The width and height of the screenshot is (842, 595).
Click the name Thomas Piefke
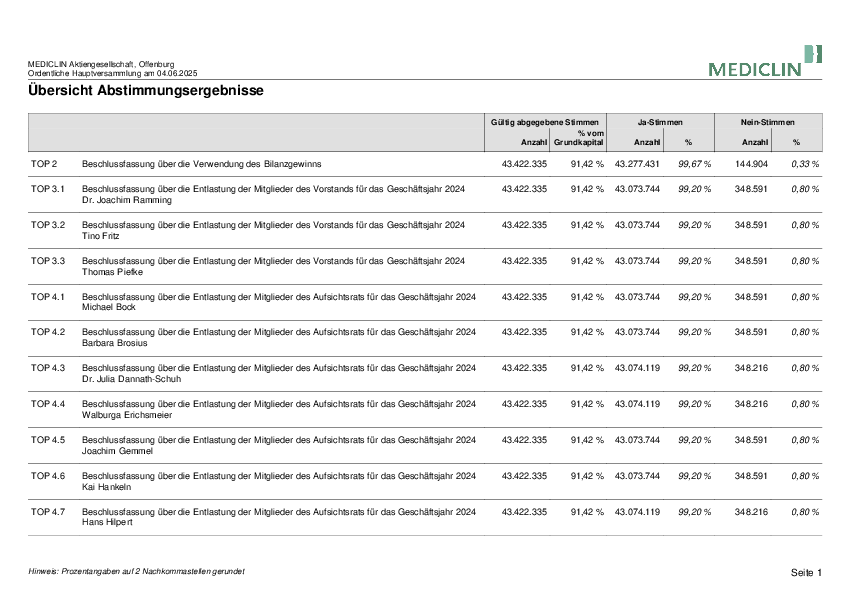point(112,272)
